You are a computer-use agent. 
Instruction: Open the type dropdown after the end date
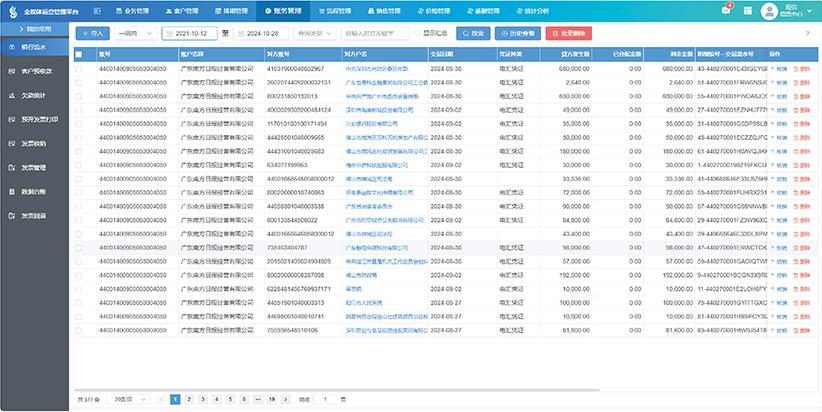[315, 34]
